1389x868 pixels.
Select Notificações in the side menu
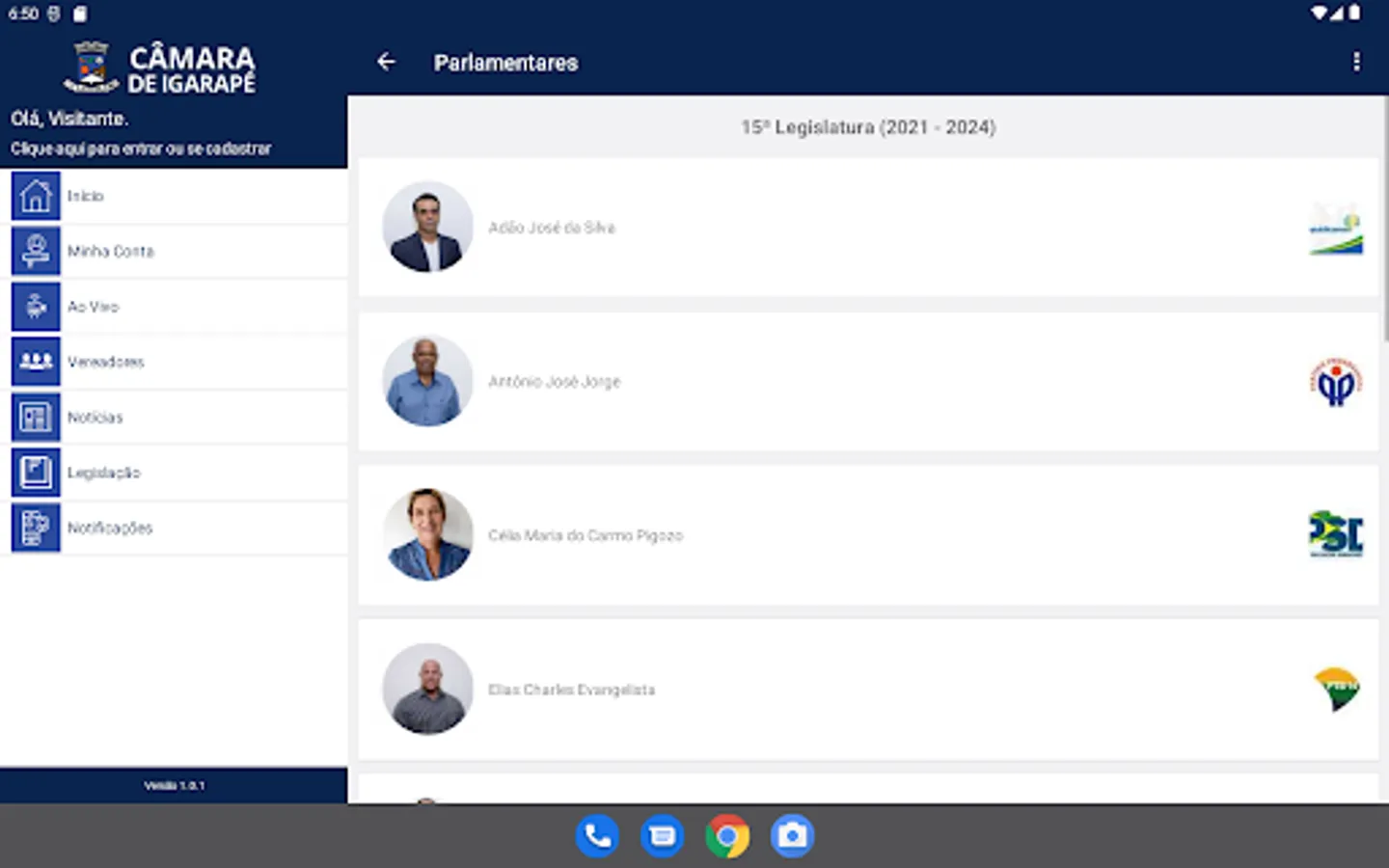(x=174, y=528)
